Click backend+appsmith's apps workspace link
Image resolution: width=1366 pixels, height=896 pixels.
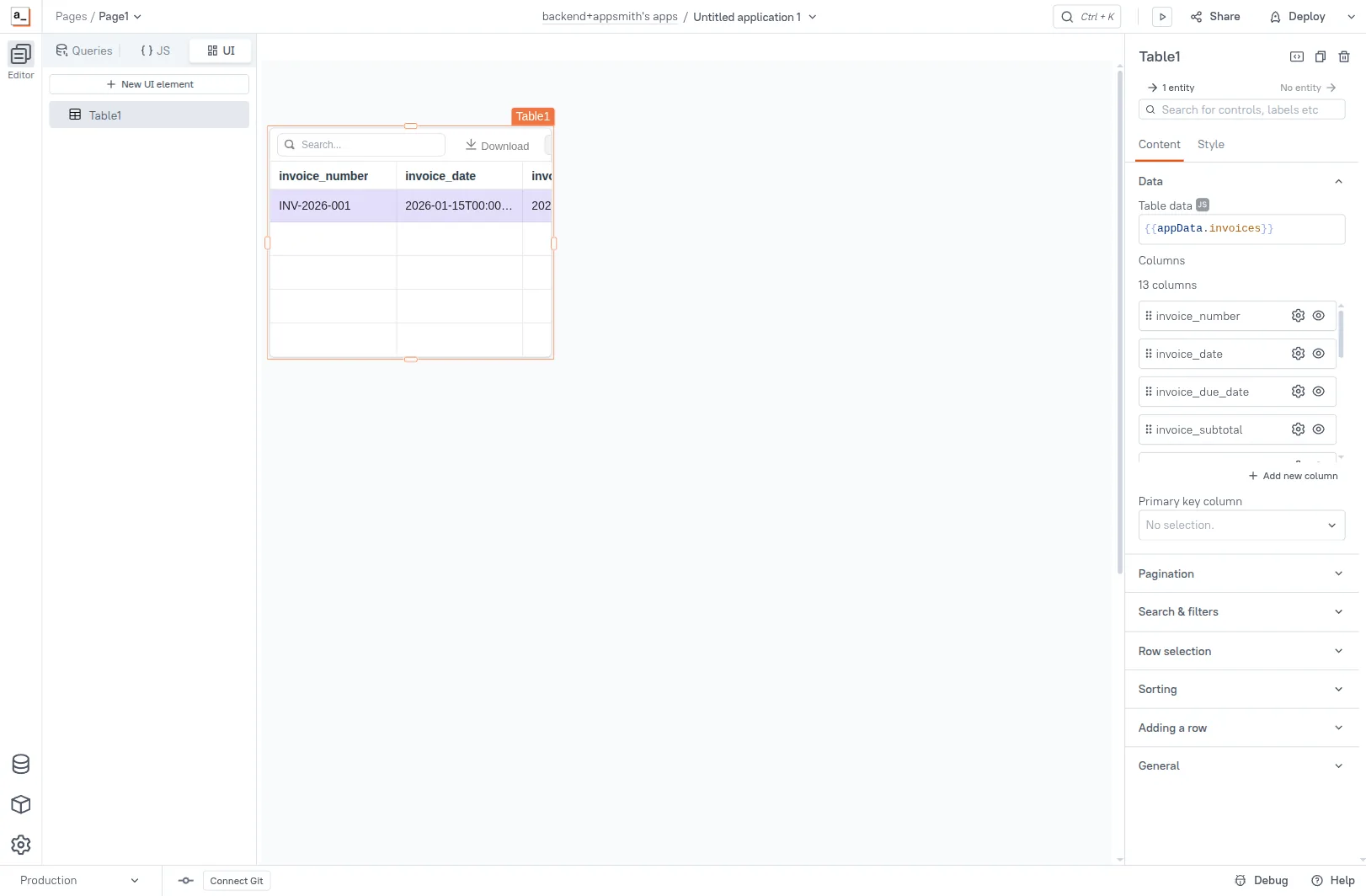(x=610, y=17)
